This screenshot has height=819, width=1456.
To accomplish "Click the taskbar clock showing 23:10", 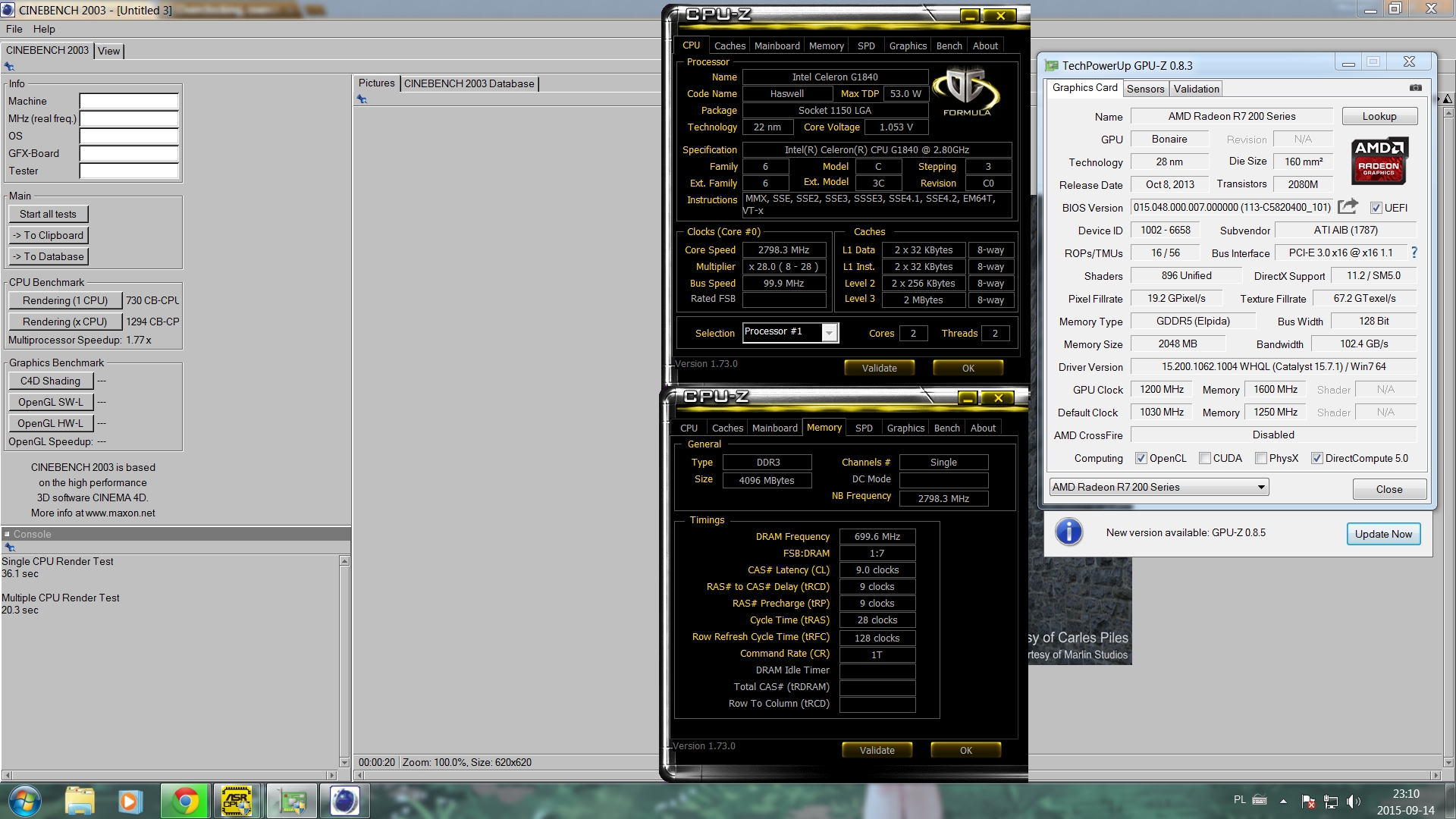I will (1405, 794).
